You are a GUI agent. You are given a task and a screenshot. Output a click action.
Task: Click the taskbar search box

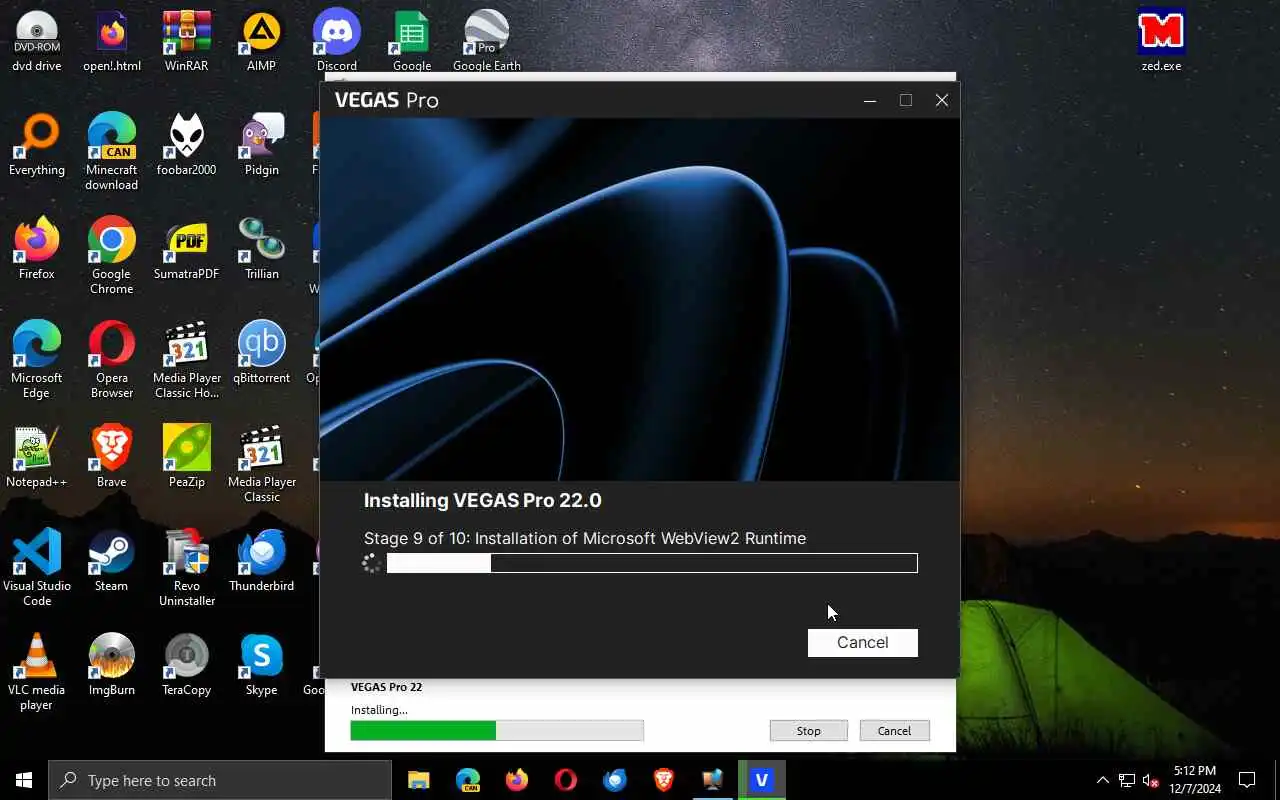coord(220,780)
